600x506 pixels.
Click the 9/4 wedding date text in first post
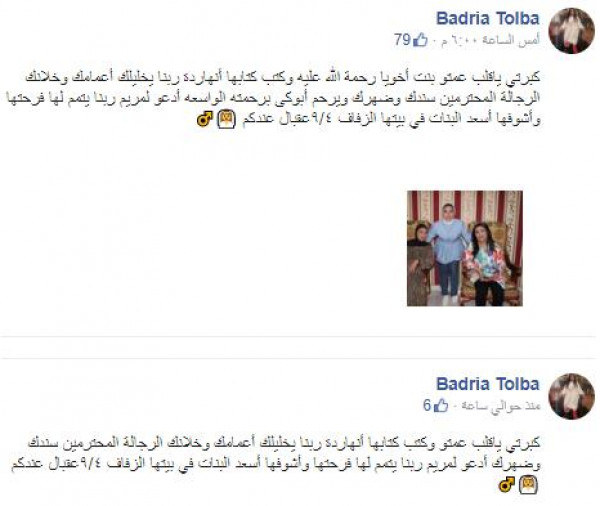pyautogui.click(x=322, y=119)
